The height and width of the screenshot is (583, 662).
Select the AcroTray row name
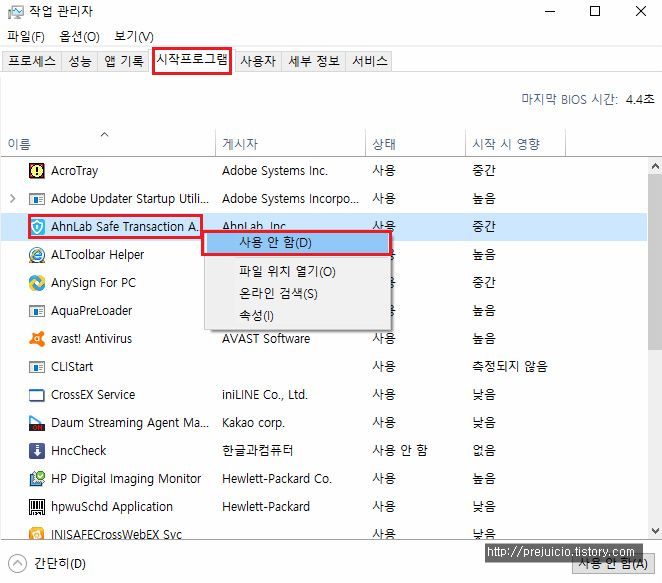click(75, 171)
